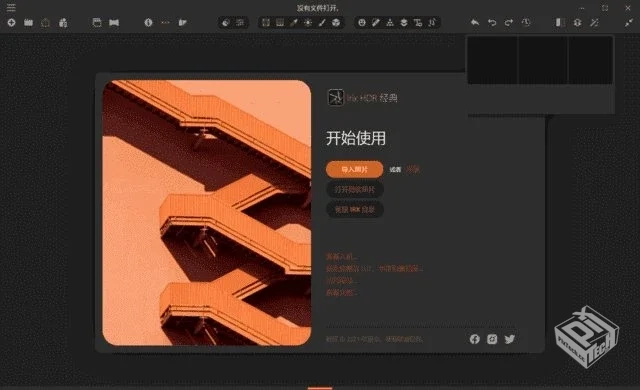
Task: Click the palette icon in the first tool group
Action: [226, 22]
